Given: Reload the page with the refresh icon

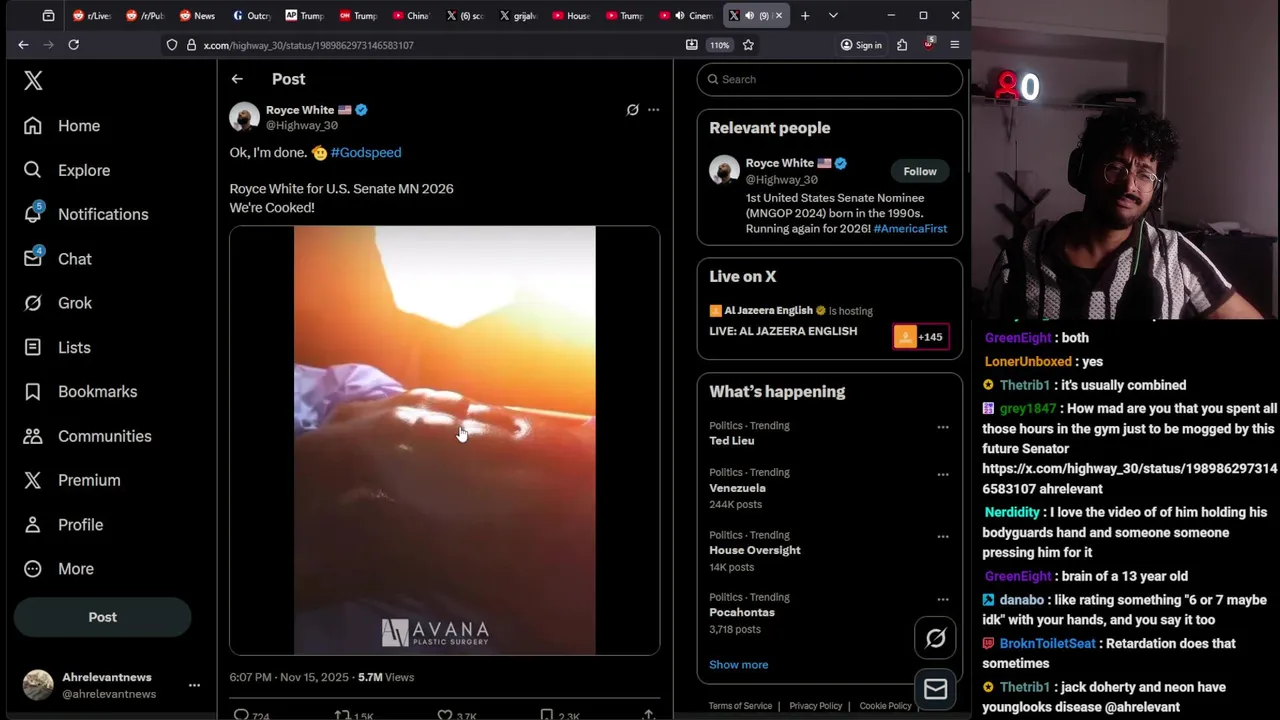Looking at the screenshot, I should click(x=73, y=45).
